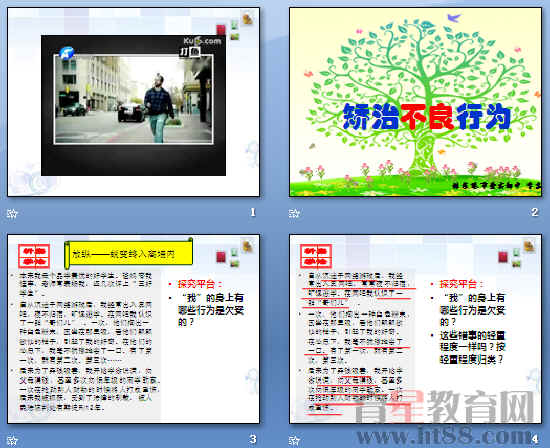
Task: Click the animation star icon under slide 3
Action: click(12, 440)
